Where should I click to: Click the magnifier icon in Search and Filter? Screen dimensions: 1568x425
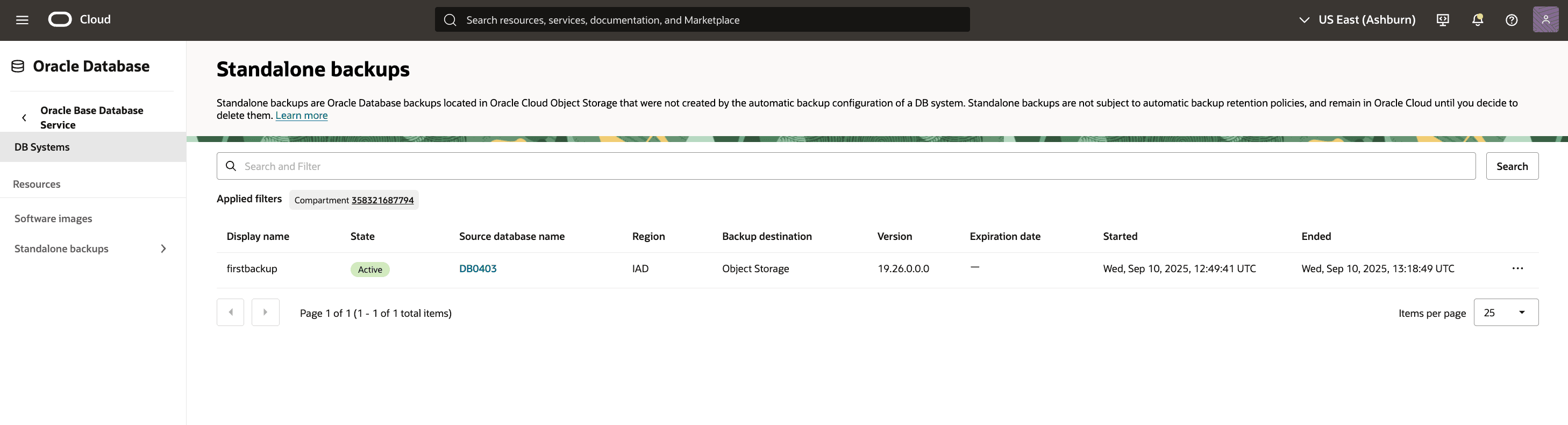231,166
